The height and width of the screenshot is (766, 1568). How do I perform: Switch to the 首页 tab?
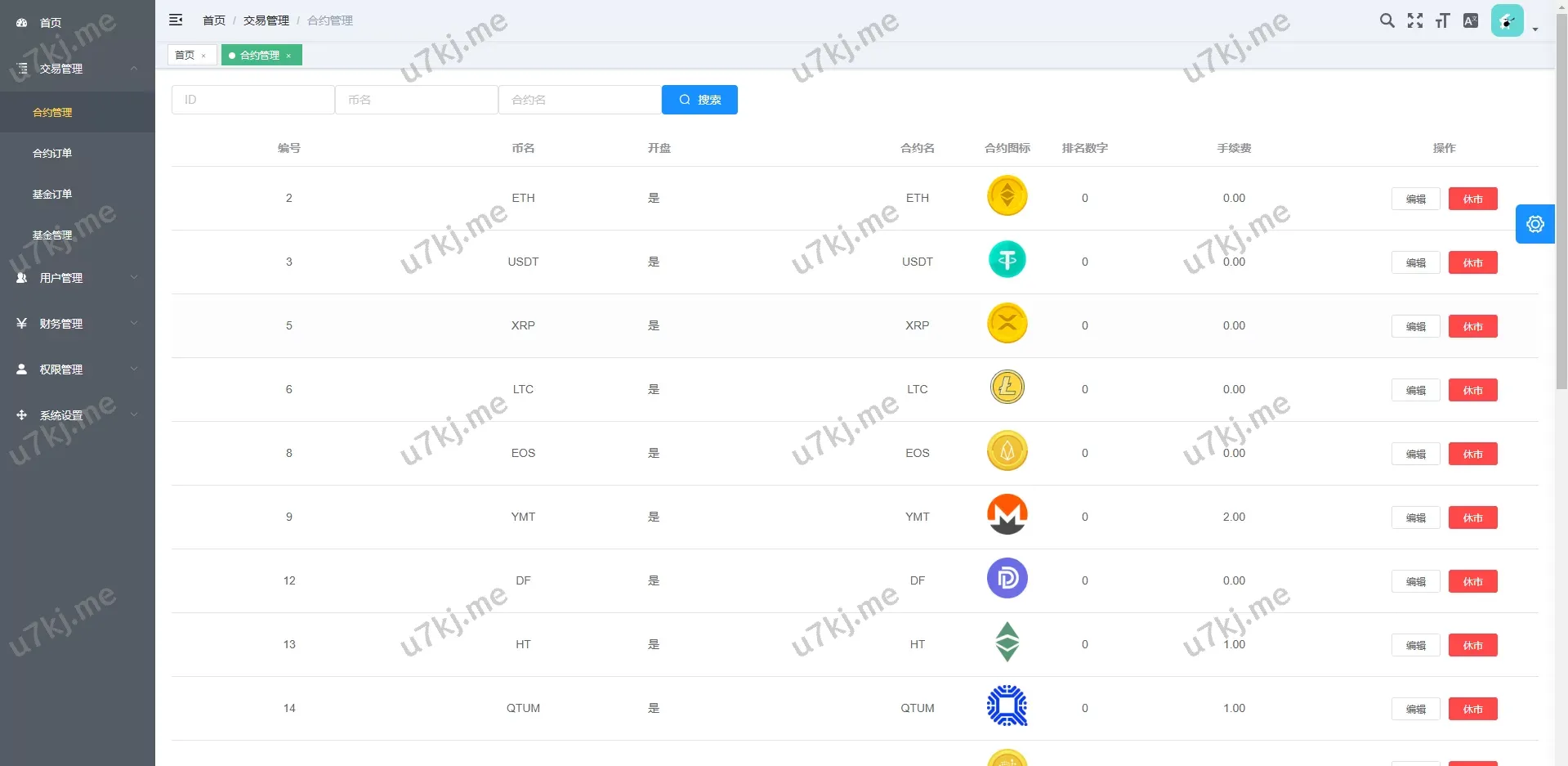(185, 56)
